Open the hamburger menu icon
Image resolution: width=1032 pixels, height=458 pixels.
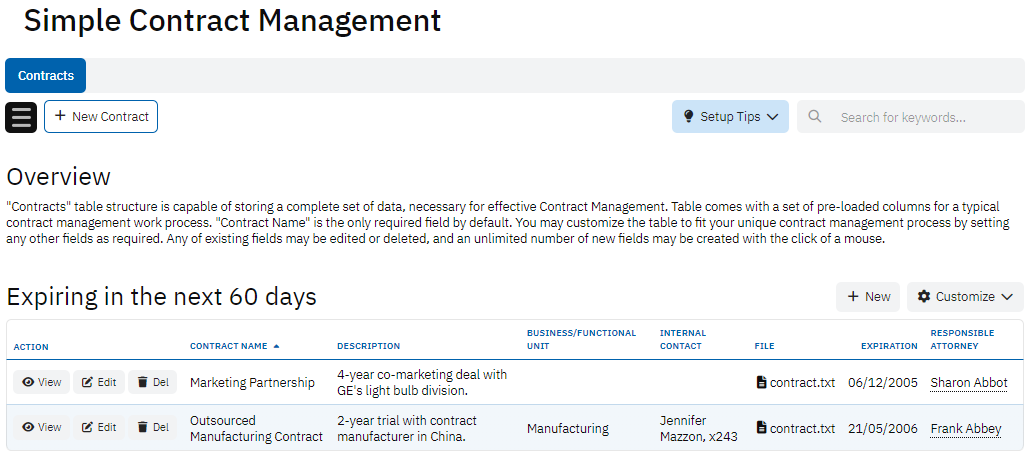[21, 117]
